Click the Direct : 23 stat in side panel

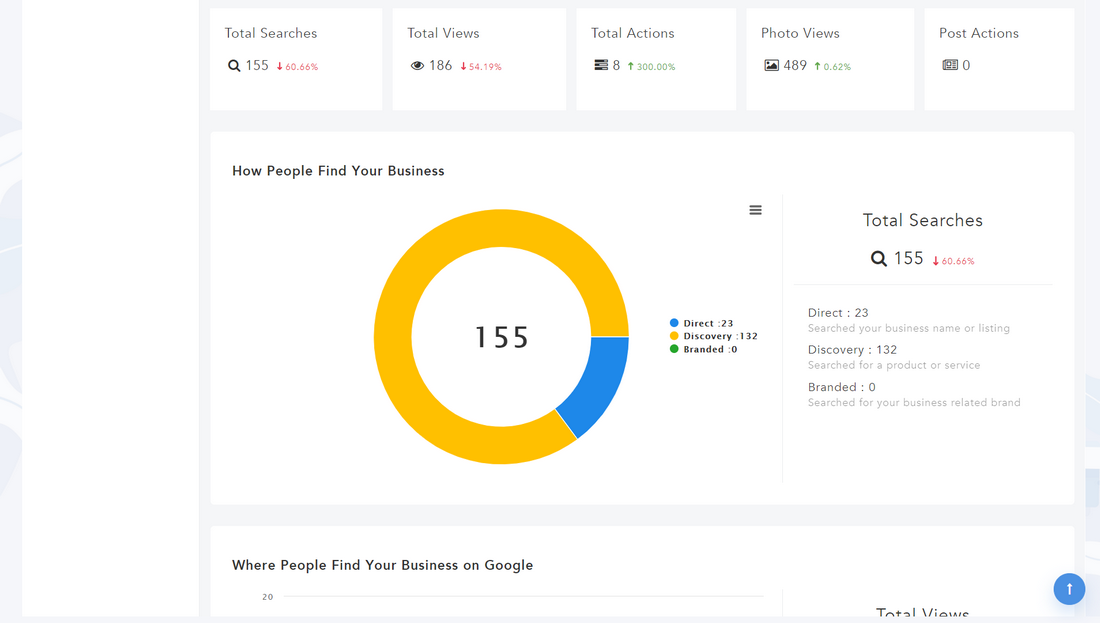[838, 313]
